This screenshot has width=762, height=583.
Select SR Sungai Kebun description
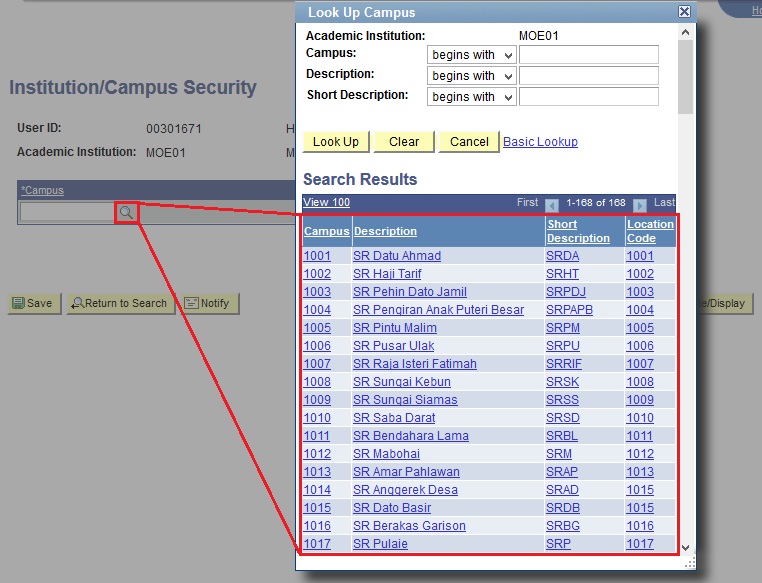pyautogui.click(x=402, y=382)
